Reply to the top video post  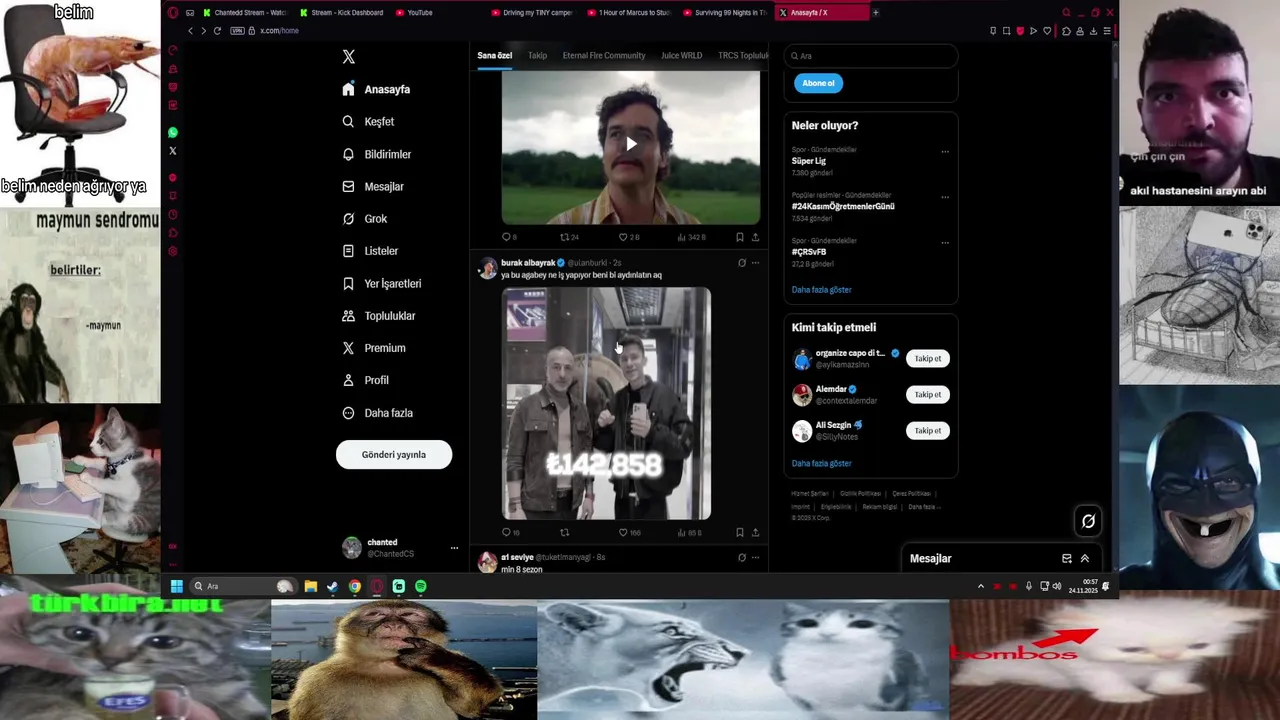pyautogui.click(x=509, y=237)
